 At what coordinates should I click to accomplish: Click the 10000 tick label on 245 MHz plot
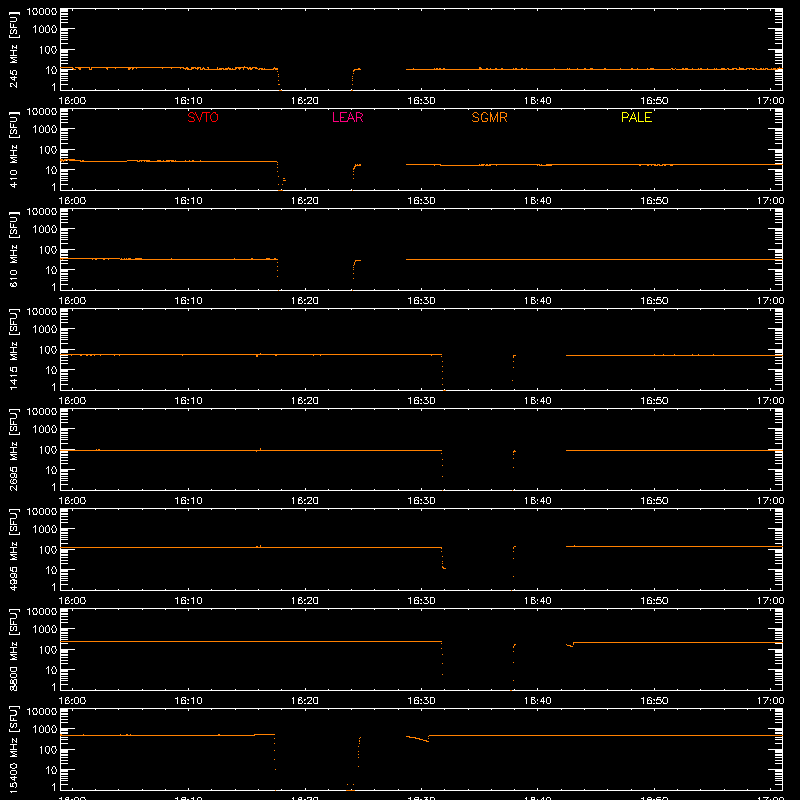click(x=42, y=12)
